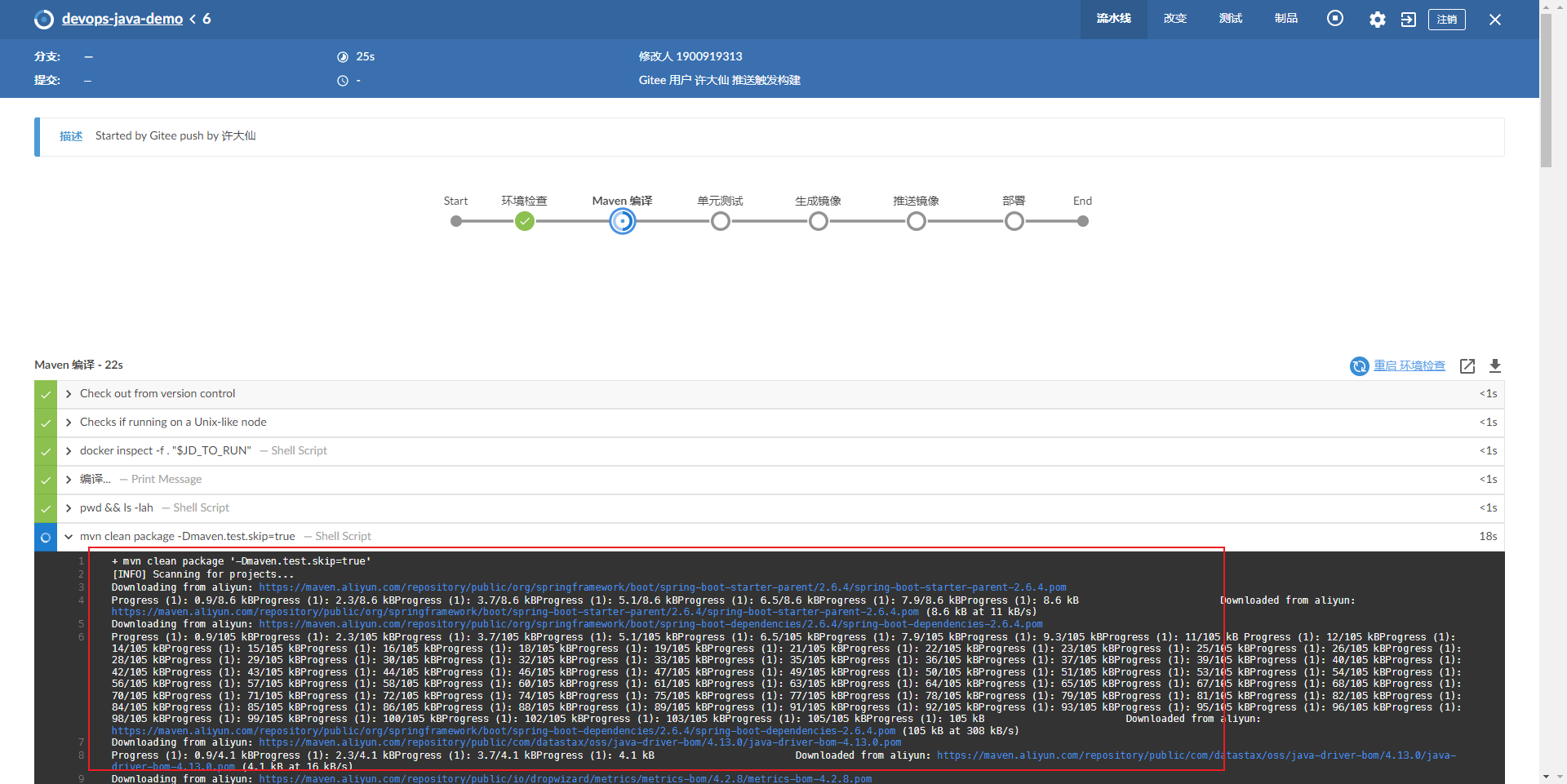Select the 推送镜像 stage node
Screen dimensions: 1567x784
coord(917,221)
